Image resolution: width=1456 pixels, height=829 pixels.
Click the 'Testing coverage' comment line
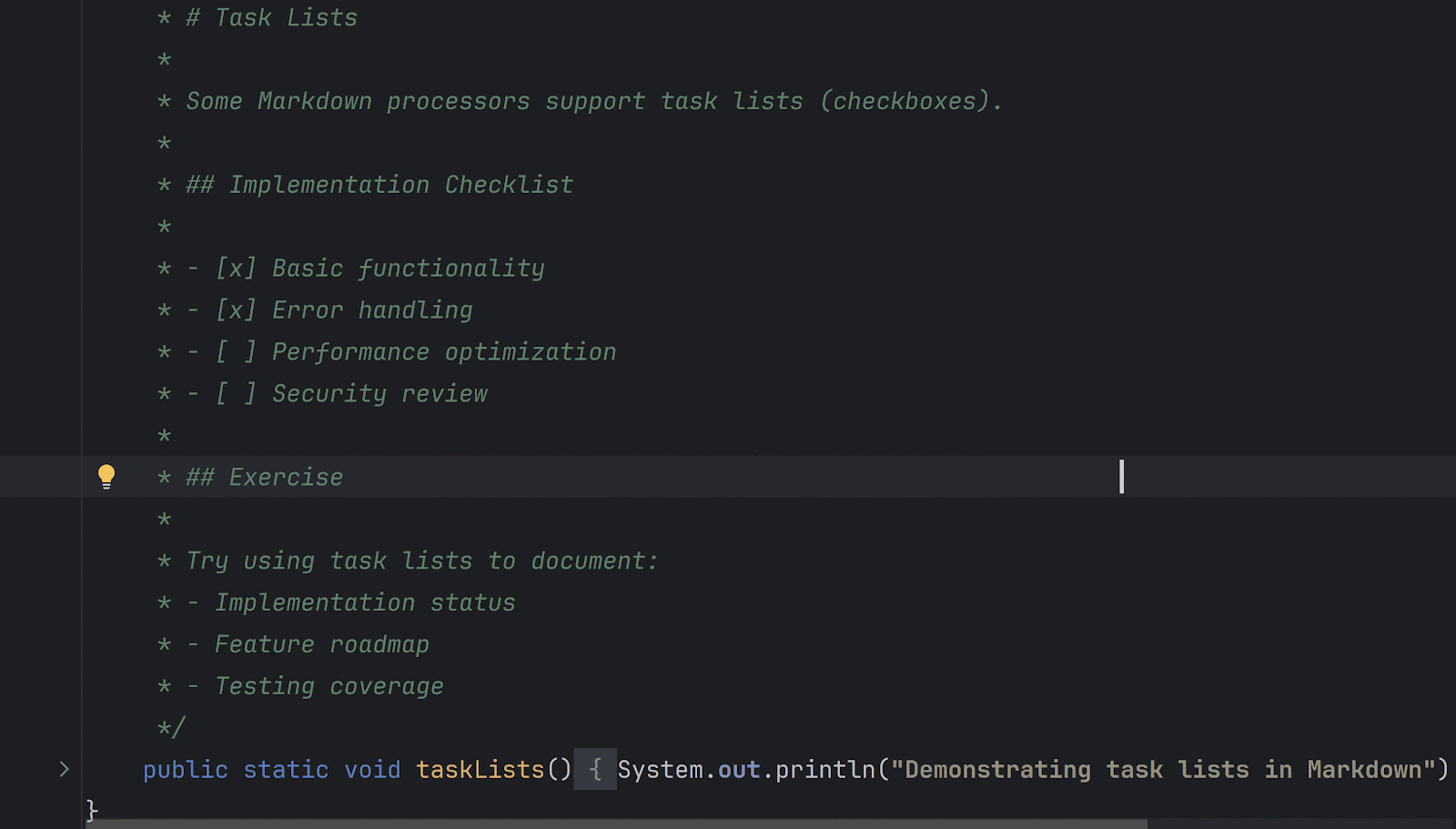(x=329, y=686)
